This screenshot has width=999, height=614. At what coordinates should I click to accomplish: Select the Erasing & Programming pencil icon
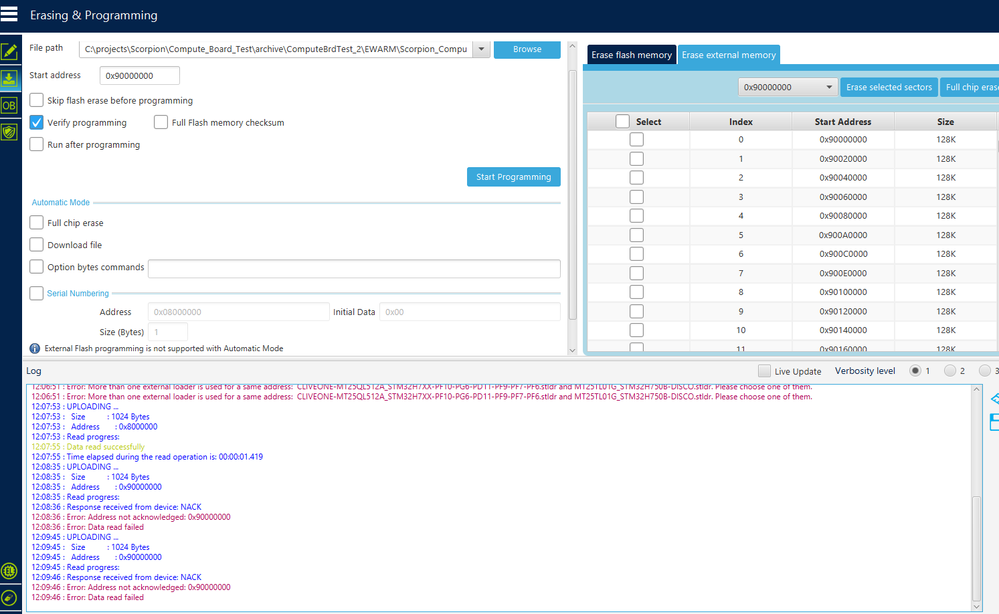9,49
